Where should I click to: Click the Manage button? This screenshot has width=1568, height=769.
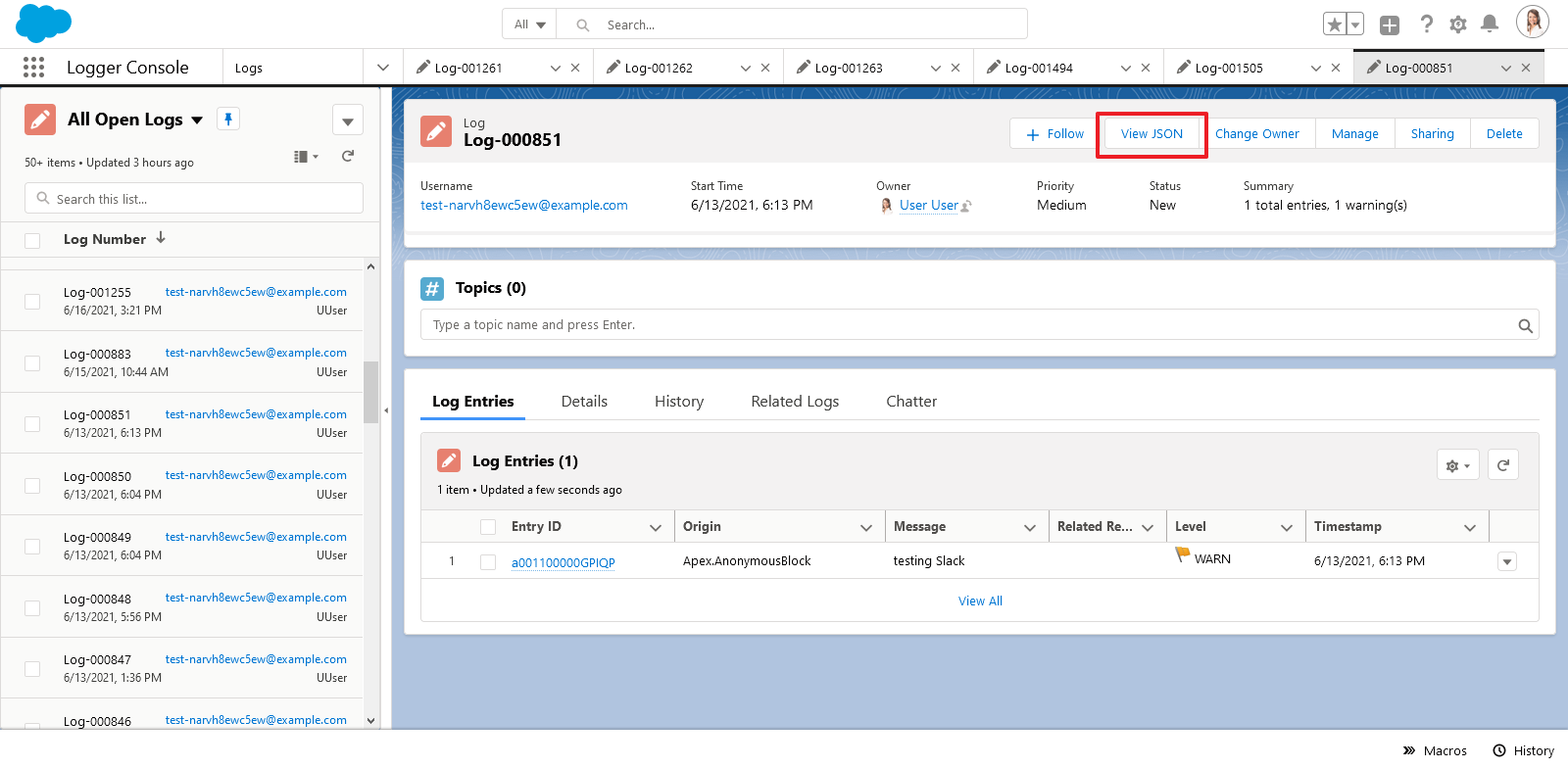pos(1354,134)
